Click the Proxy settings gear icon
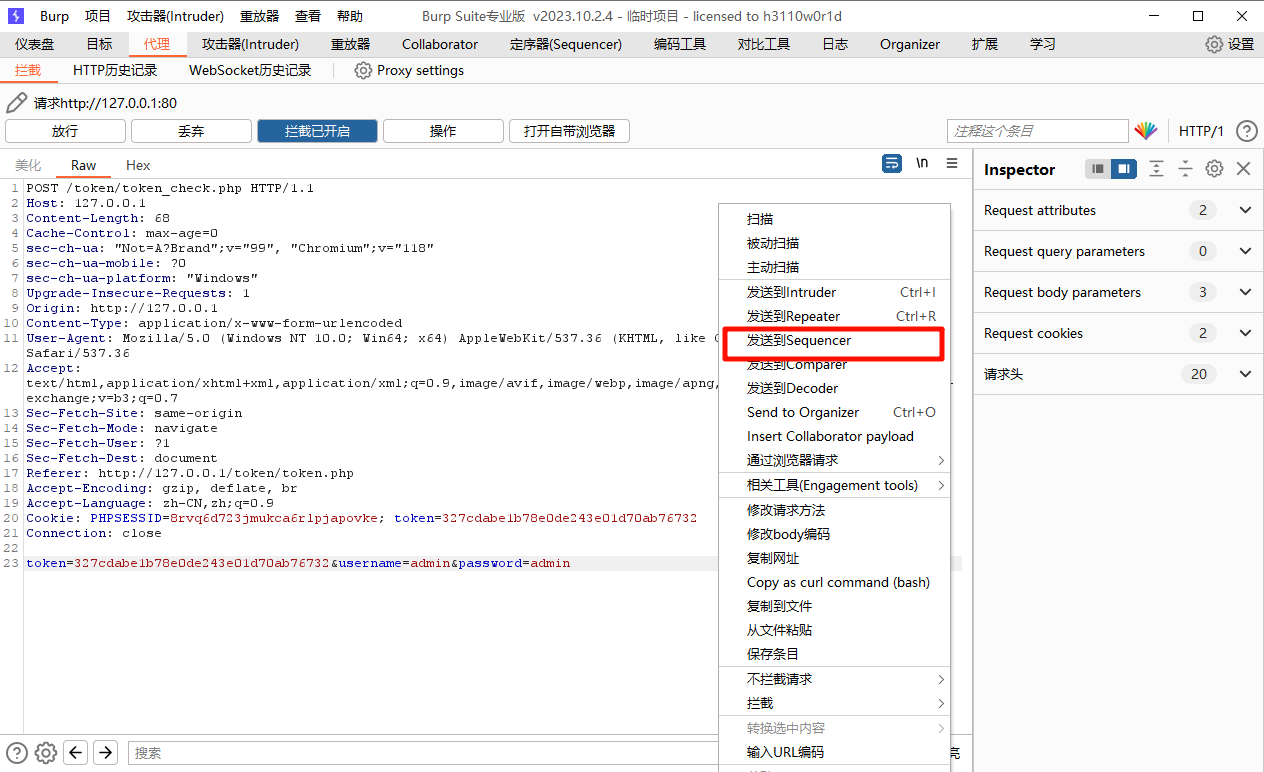The width and height of the screenshot is (1264, 772). click(x=363, y=70)
